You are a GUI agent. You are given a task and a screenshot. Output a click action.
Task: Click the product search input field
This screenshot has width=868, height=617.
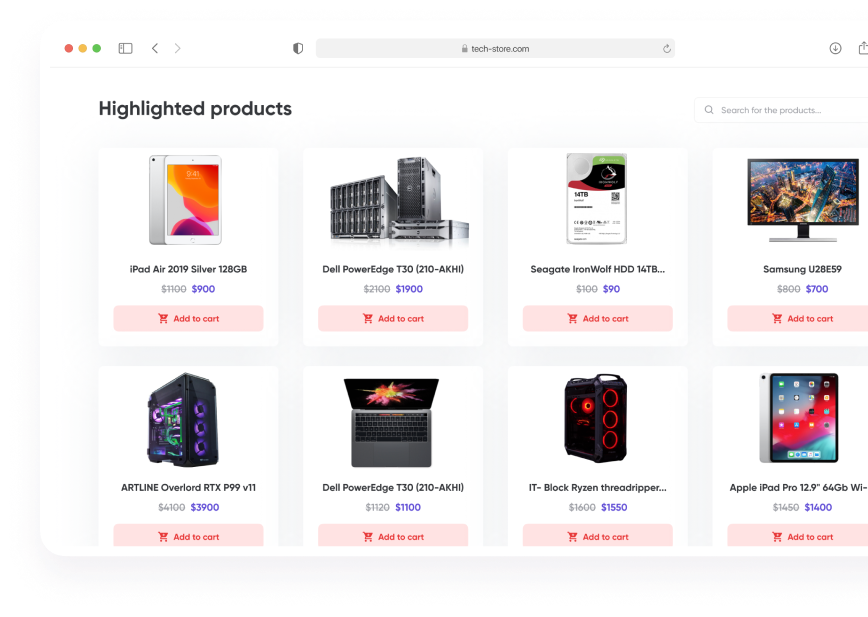[781, 110]
